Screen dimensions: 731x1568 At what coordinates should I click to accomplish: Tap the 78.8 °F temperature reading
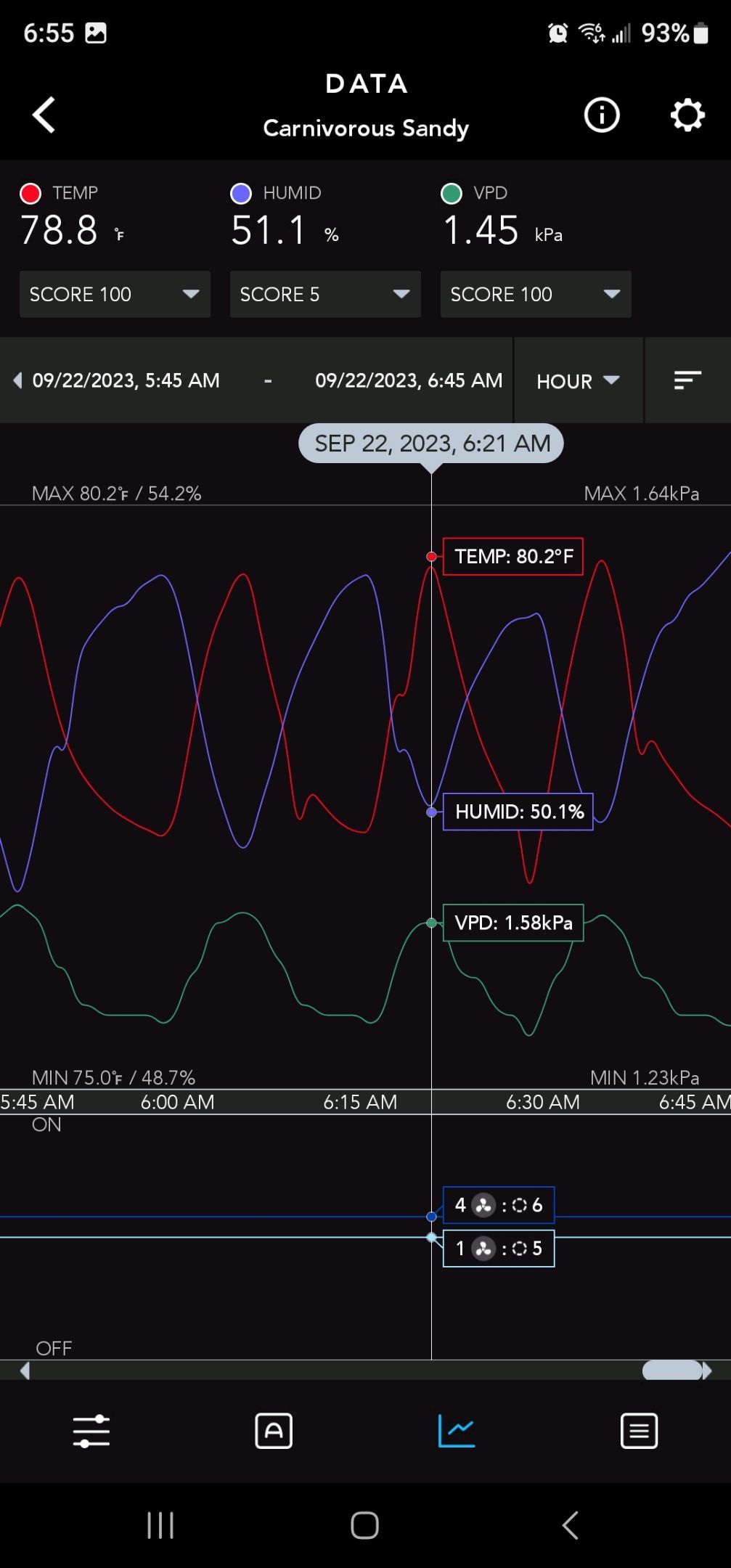point(73,231)
